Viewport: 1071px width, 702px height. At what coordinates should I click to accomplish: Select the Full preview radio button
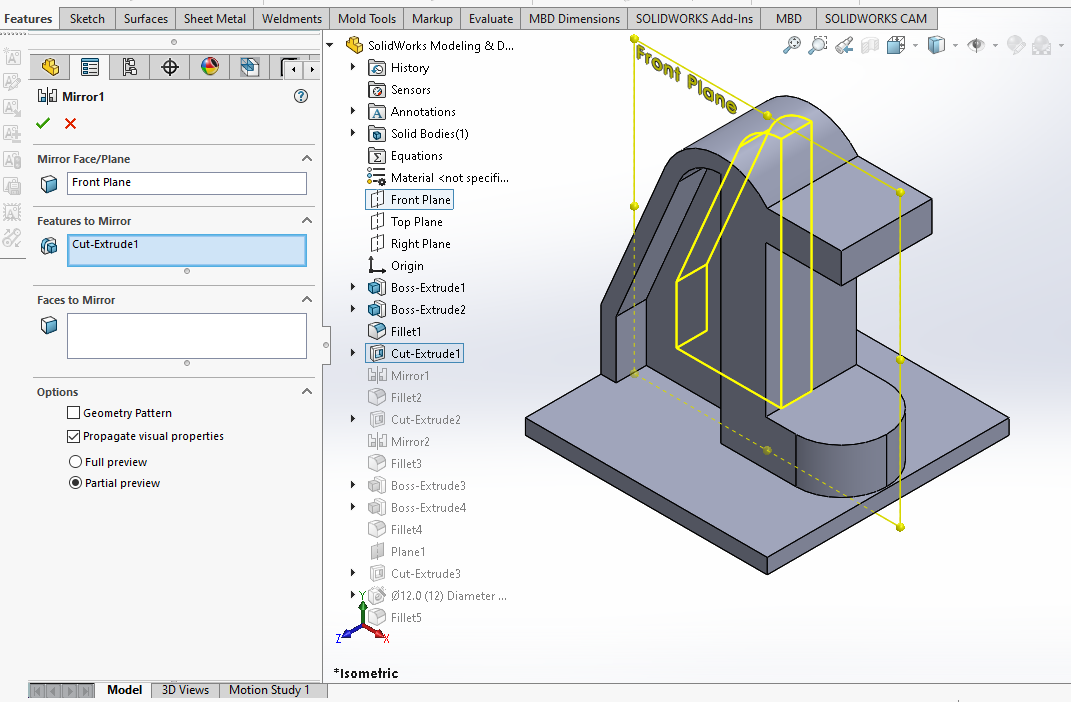click(75, 462)
